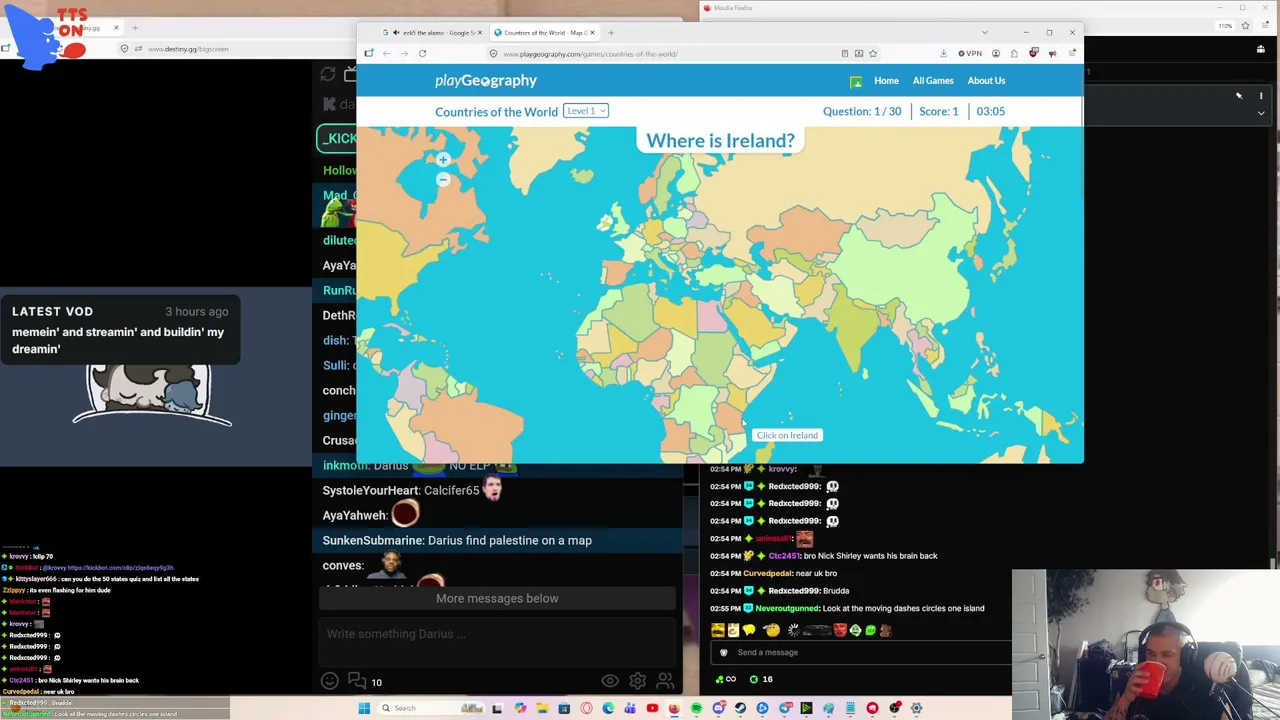Open reader view icon in address bar
Viewport: 1280px width, 720px height.
(x=845, y=54)
